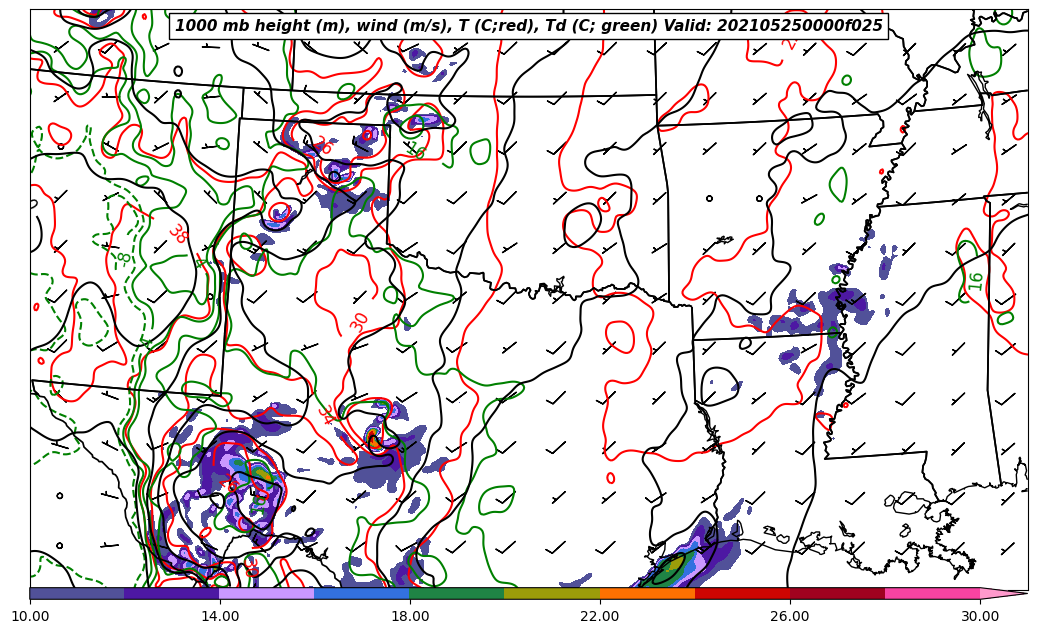The width and height of the screenshot is (1037, 633).
Task: Click the 10.00 colorbar tick label
Action: click(30, 617)
